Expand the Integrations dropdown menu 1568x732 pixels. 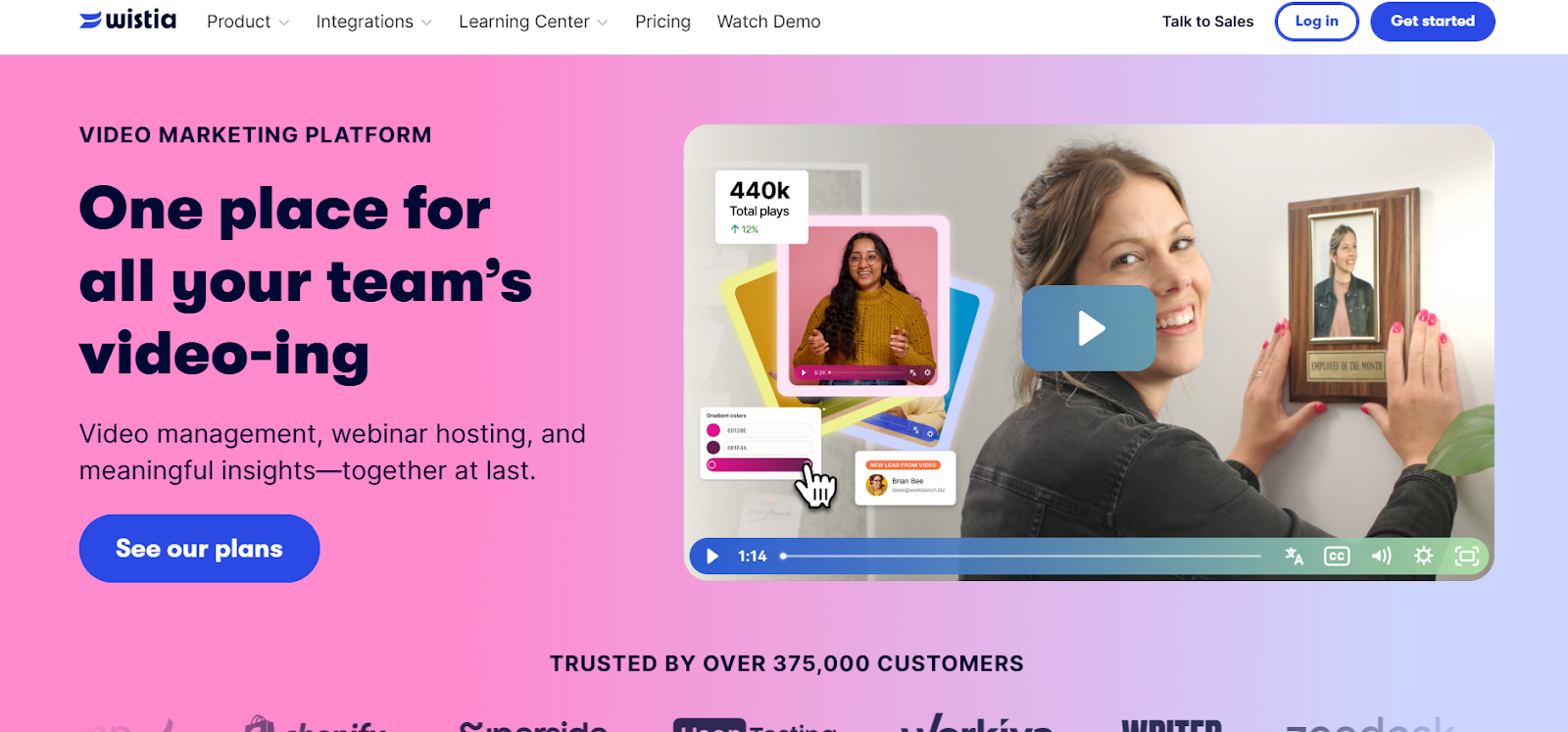(373, 22)
